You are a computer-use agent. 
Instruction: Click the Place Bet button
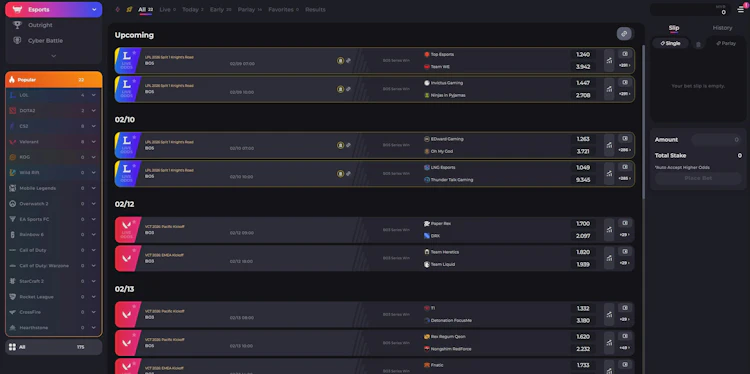pyautogui.click(x=698, y=178)
